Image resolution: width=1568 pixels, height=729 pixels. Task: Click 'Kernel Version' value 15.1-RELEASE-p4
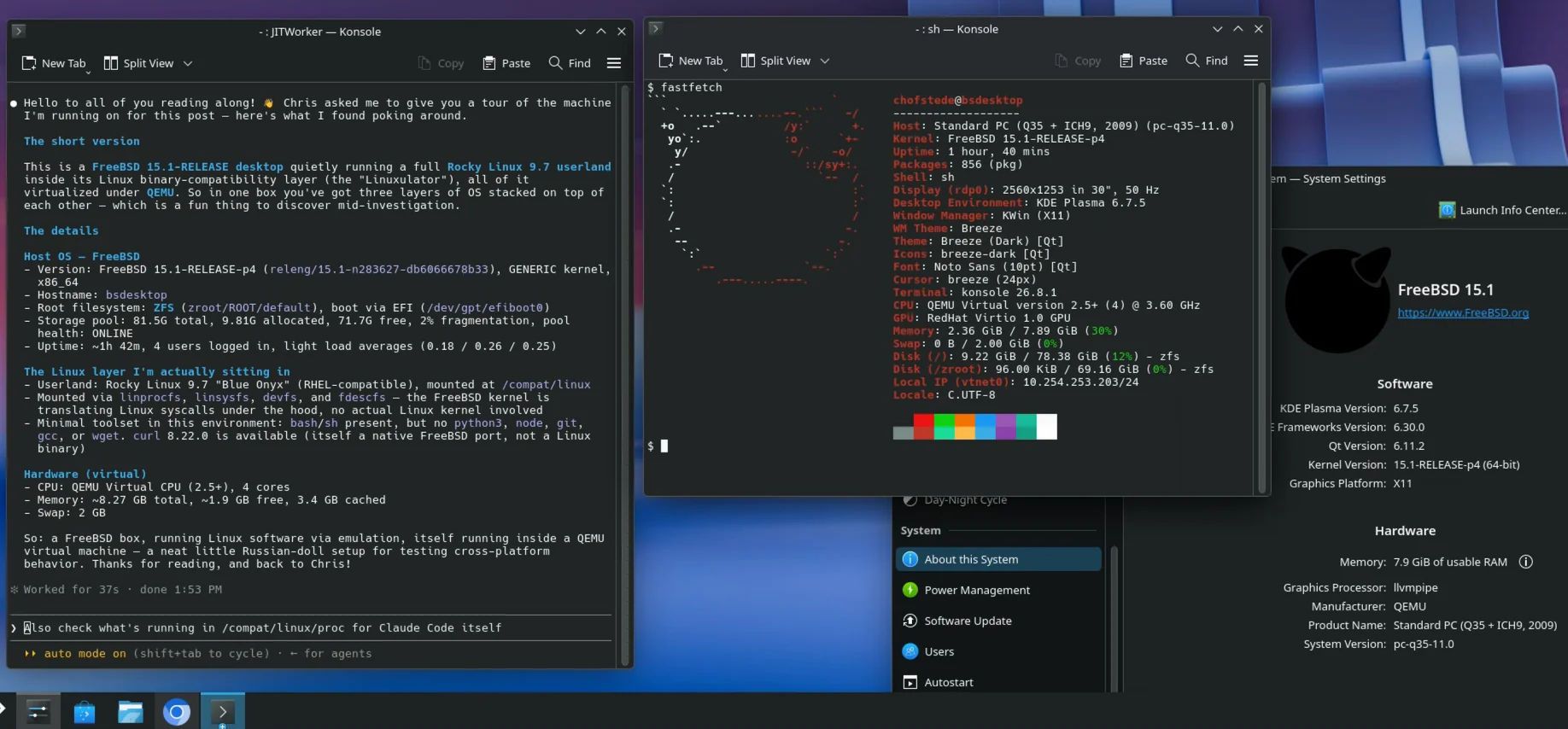[1456, 464]
